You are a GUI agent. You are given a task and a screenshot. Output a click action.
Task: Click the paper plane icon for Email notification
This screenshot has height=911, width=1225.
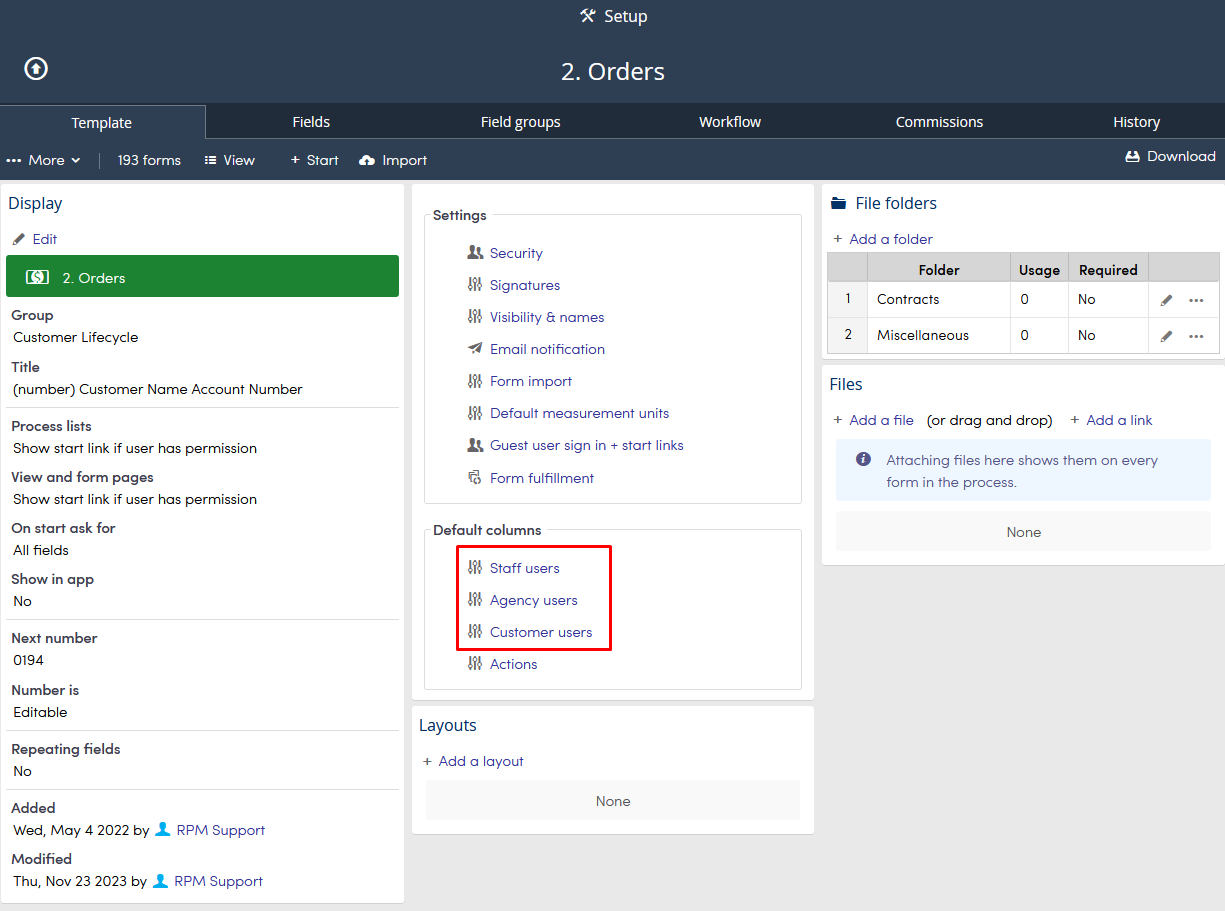tap(475, 349)
